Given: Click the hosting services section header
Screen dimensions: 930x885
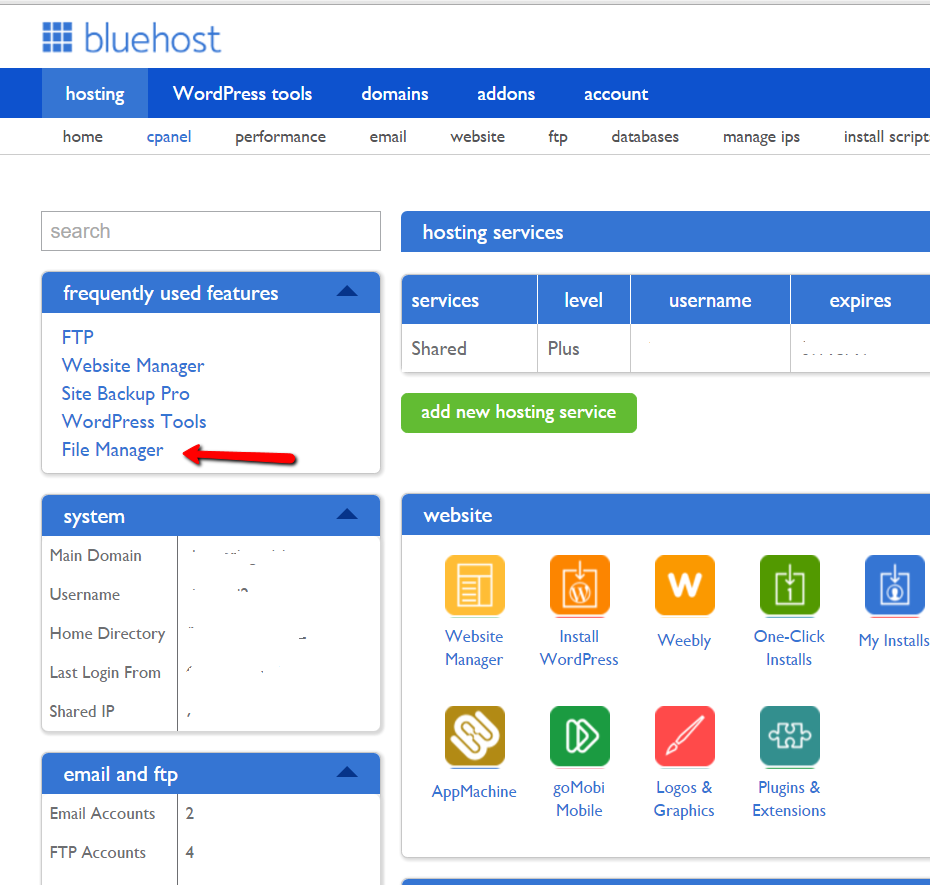Looking at the screenshot, I should click(x=665, y=232).
